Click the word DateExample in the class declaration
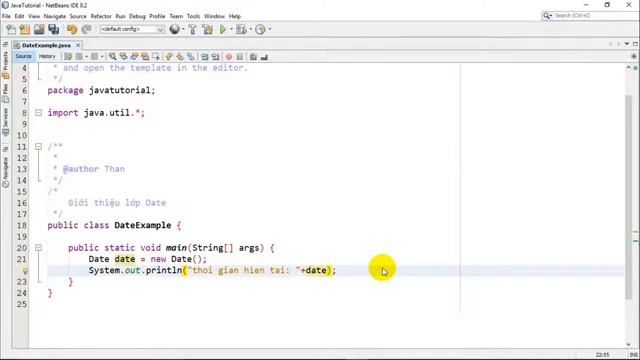 click(142, 225)
